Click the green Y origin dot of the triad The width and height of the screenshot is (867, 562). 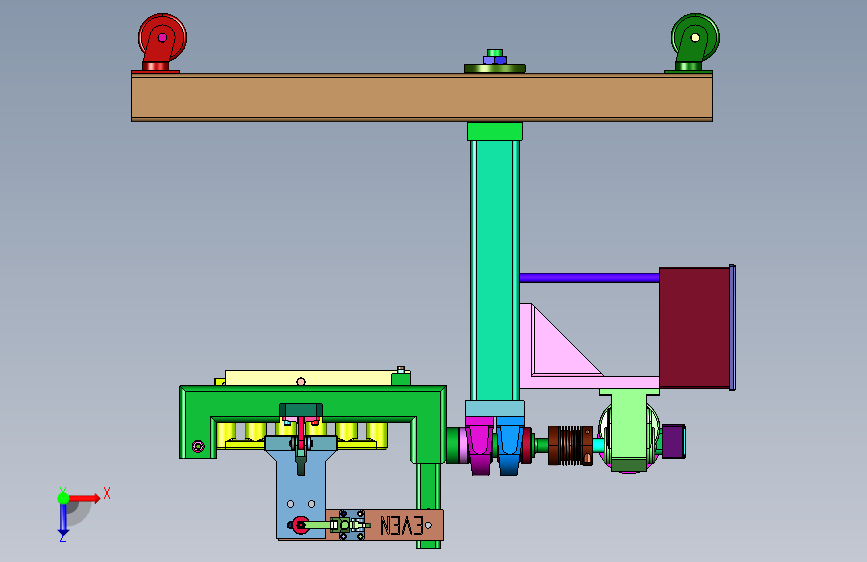tap(63, 498)
